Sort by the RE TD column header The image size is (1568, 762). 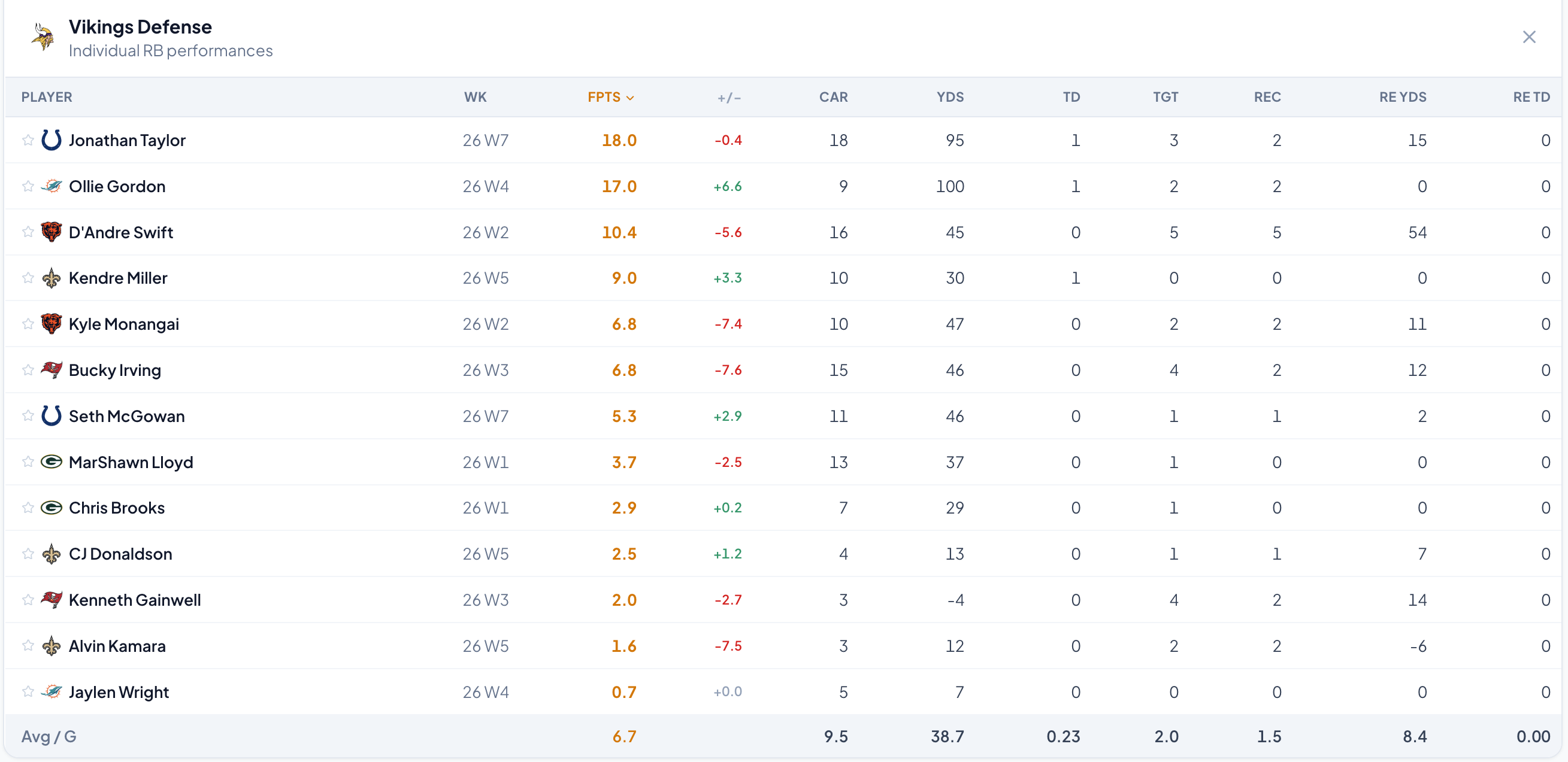1531,98
